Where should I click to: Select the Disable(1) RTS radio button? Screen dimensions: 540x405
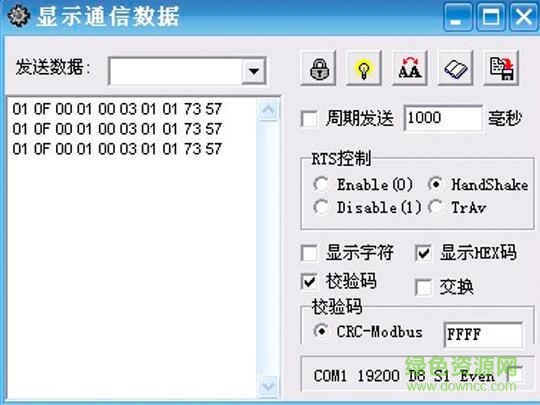[321, 207]
